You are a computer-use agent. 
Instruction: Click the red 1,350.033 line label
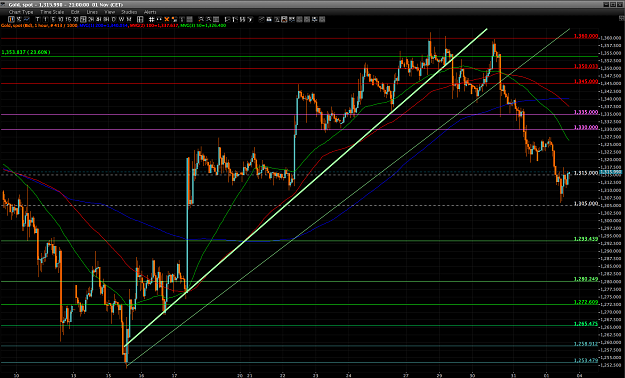[x=586, y=67]
